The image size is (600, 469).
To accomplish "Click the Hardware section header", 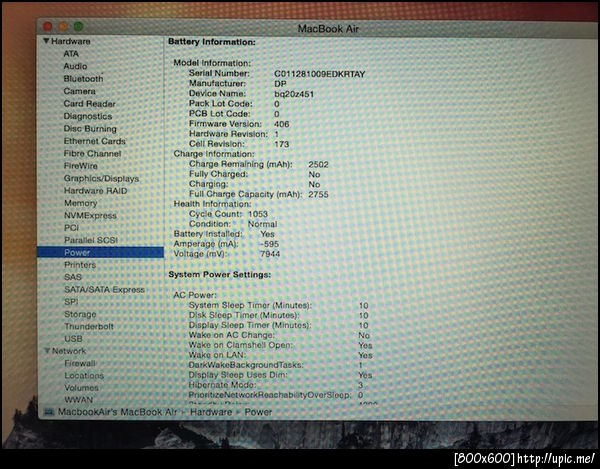I will pyautogui.click(x=71, y=41).
